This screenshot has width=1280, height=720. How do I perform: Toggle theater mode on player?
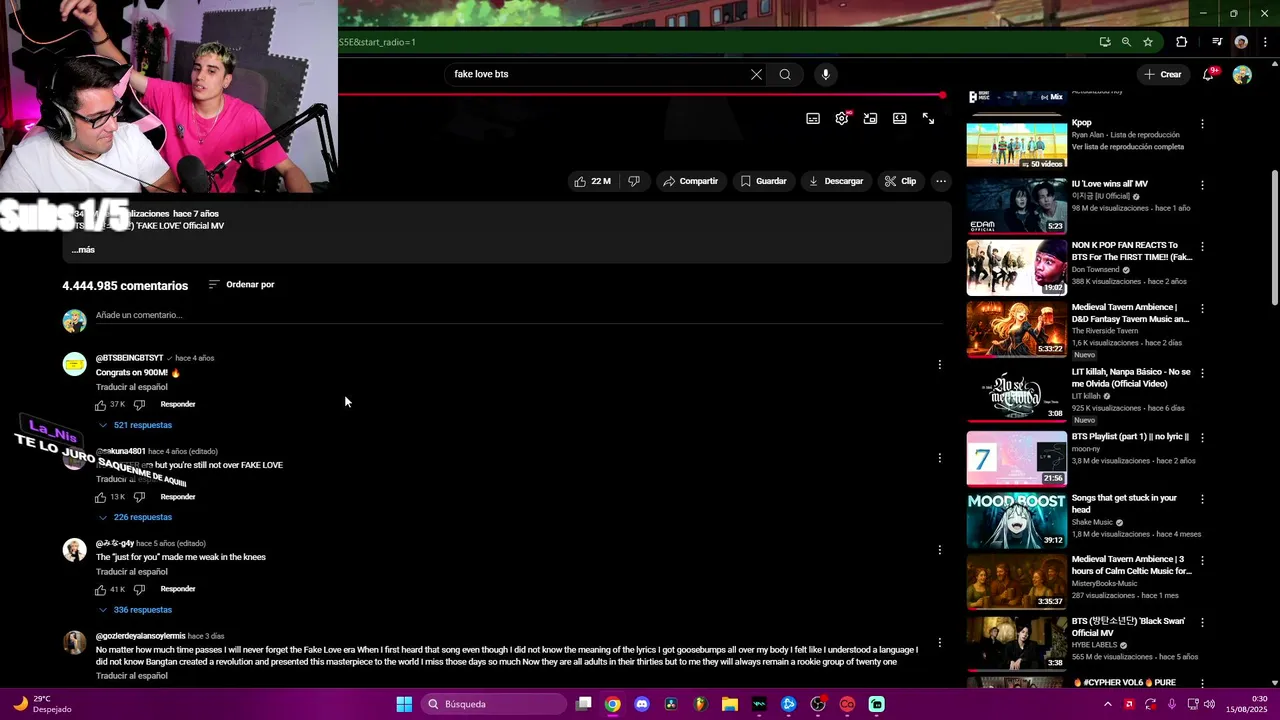[x=900, y=118]
